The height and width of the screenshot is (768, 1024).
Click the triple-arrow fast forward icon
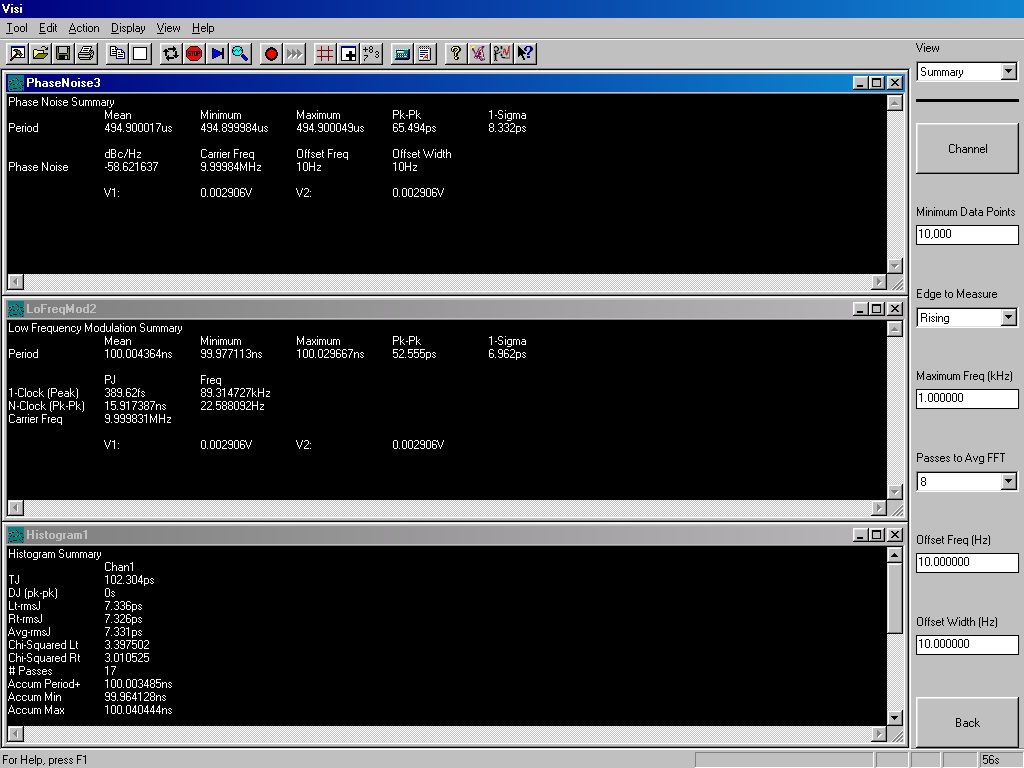[294, 54]
